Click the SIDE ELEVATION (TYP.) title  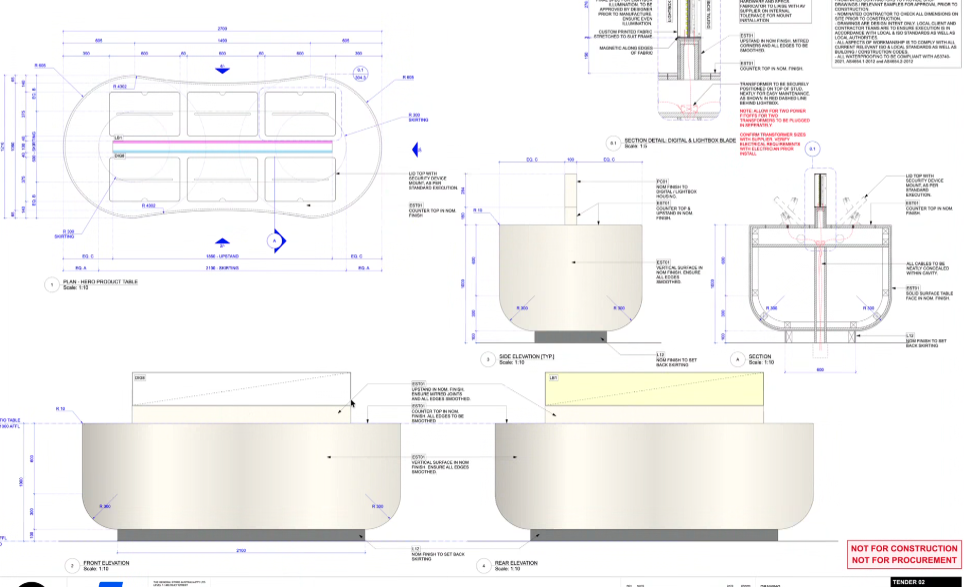533,356
